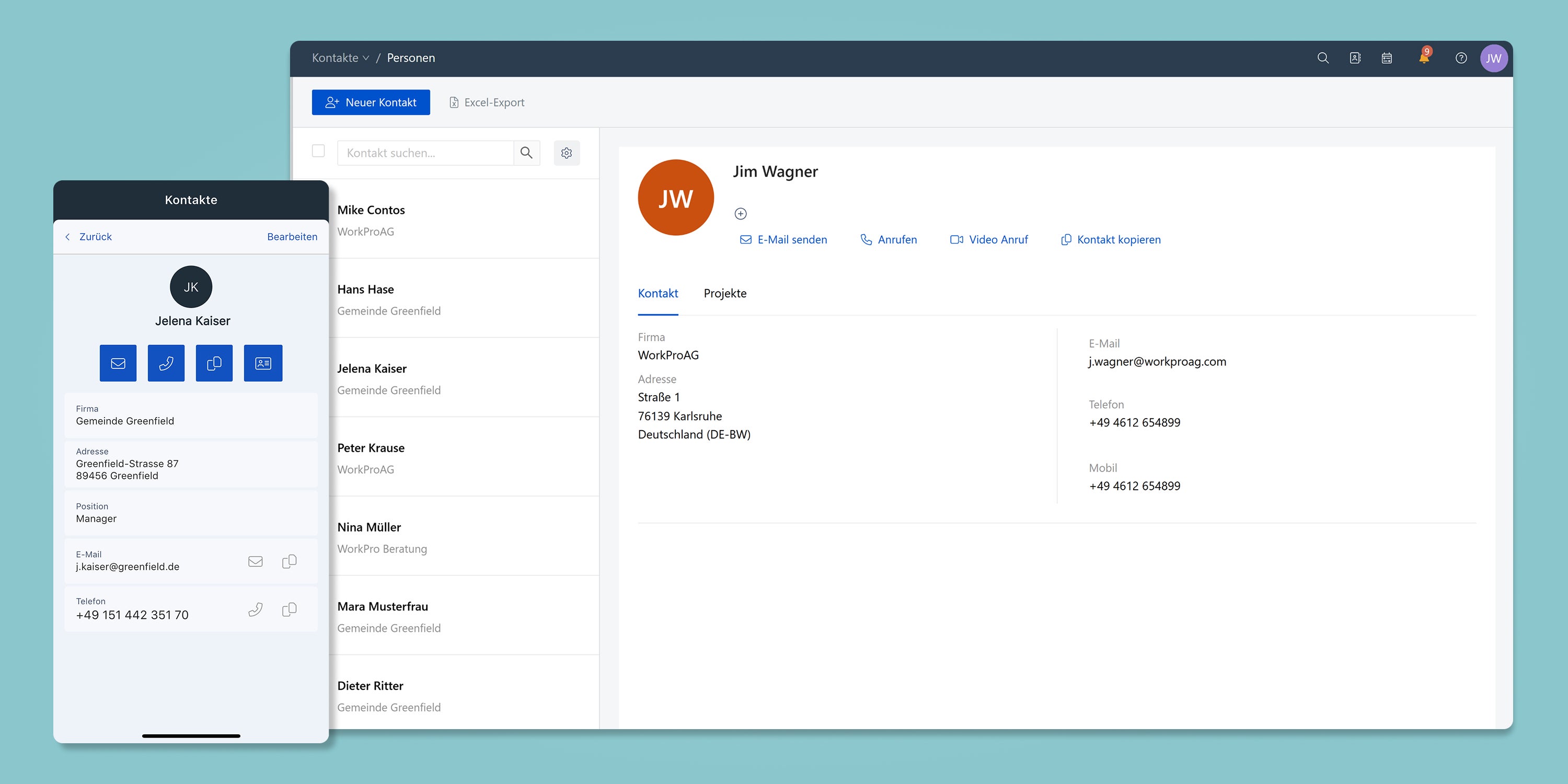Switch to the Projekte tab
The width and height of the screenshot is (1568, 784).
724,293
